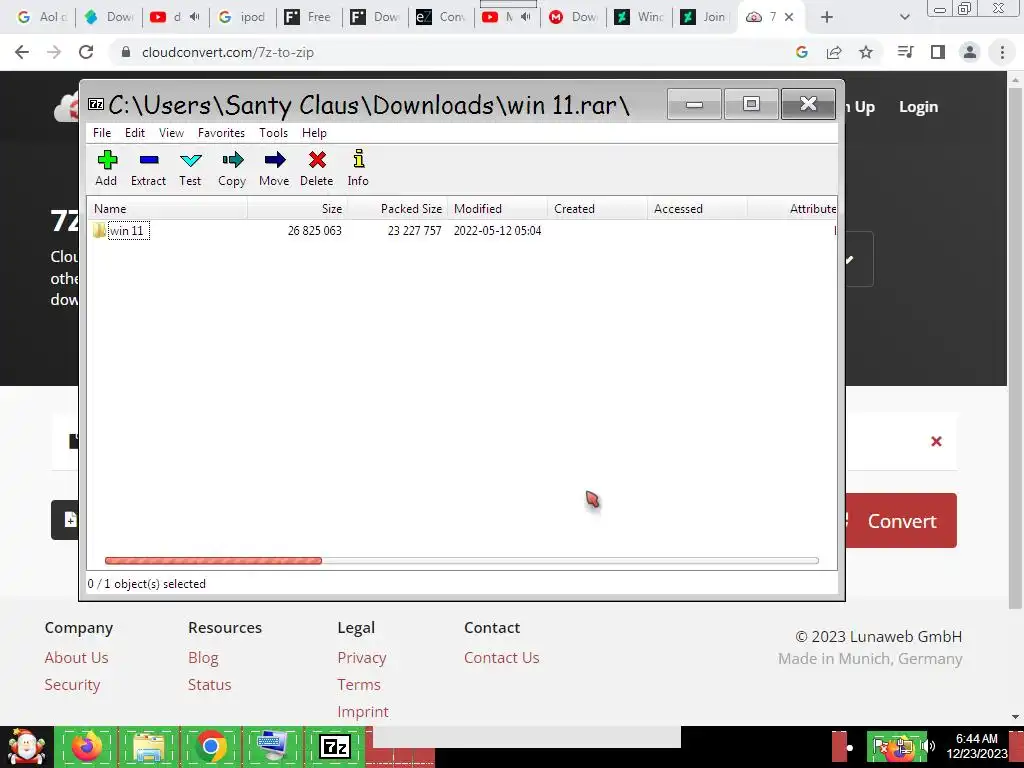This screenshot has width=1024, height=768.
Task: Open the Terms footer link
Action: coord(359,684)
